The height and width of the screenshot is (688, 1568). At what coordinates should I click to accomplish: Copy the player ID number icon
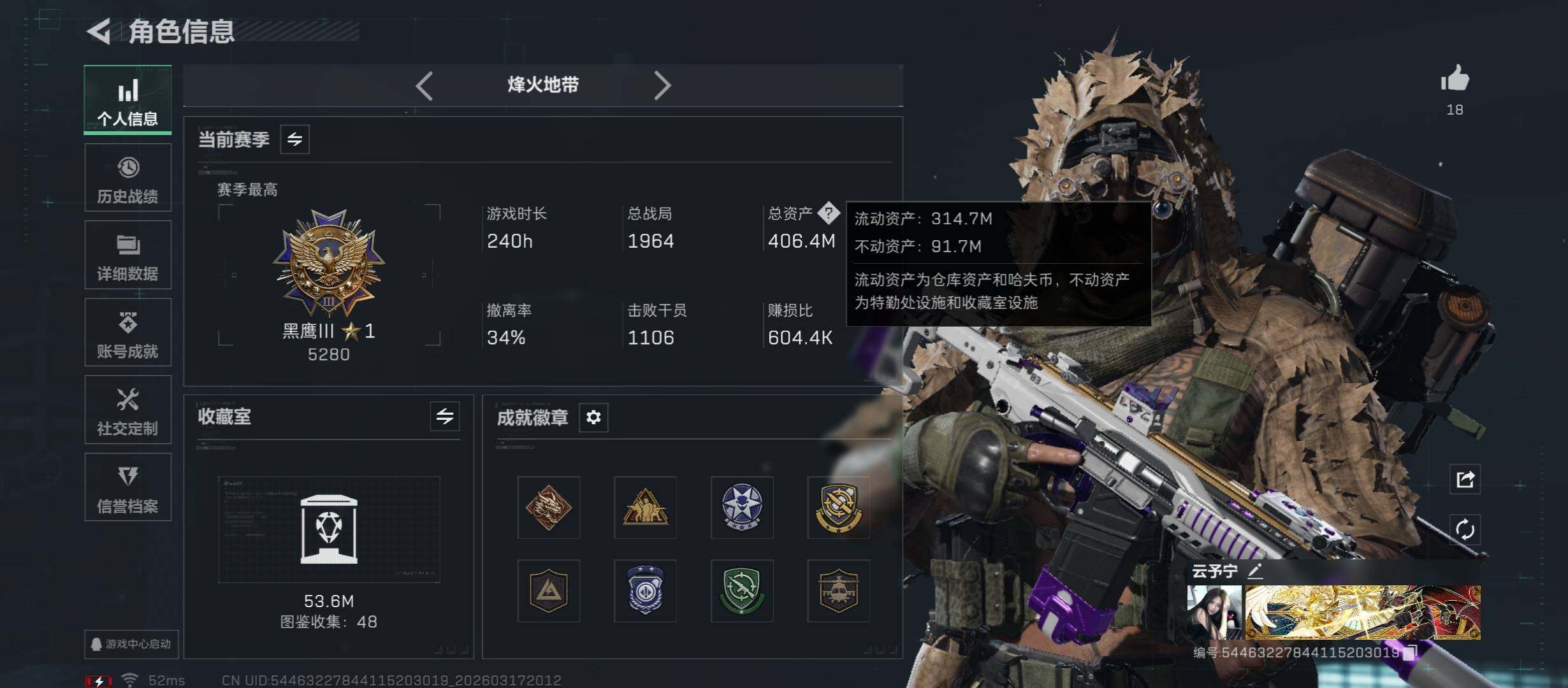(x=1411, y=652)
